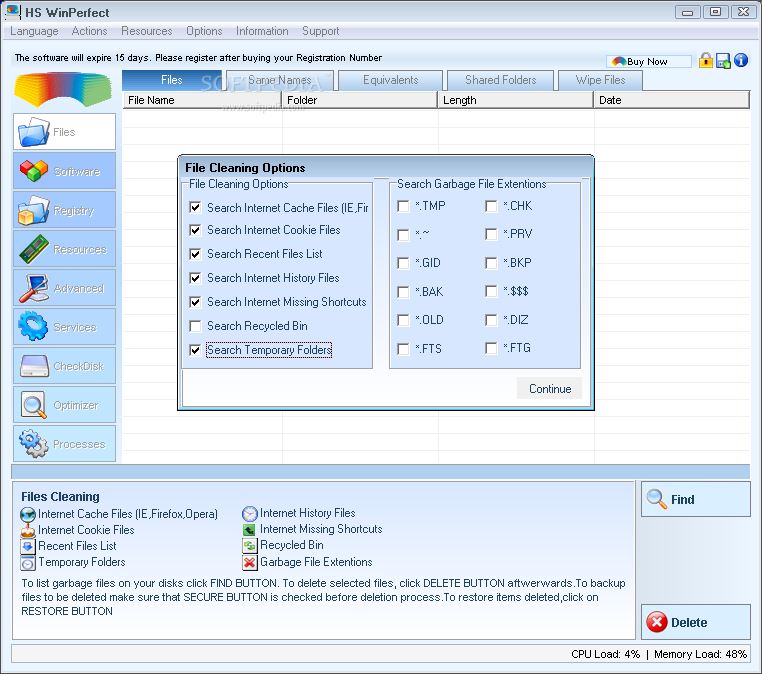This screenshot has height=674, width=762.
Task: Sort by File Name column header
Action: click(202, 100)
